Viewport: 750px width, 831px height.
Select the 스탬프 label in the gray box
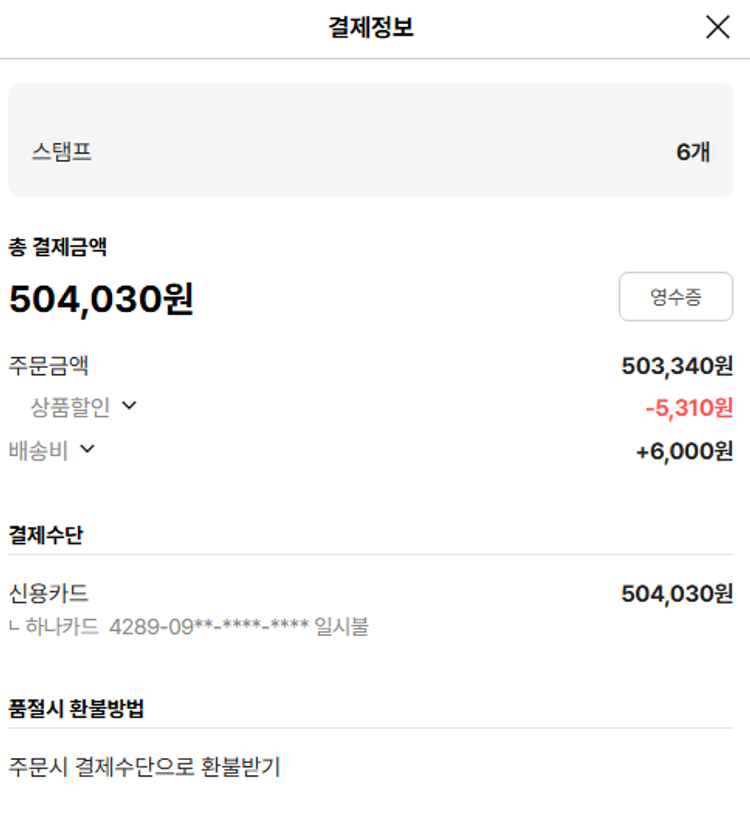[x=62, y=152]
